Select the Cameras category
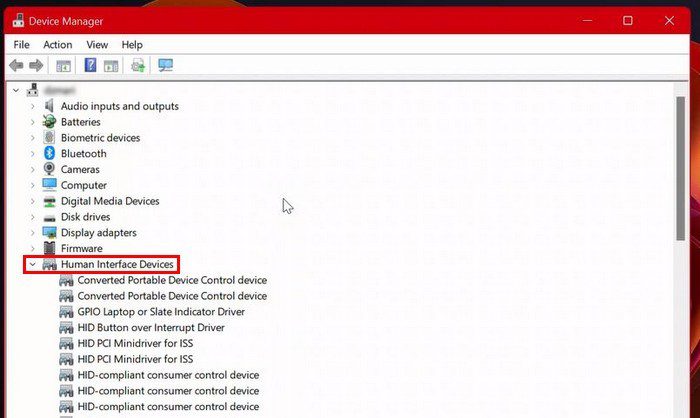This screenshot has height=418, width=700. 80,170
